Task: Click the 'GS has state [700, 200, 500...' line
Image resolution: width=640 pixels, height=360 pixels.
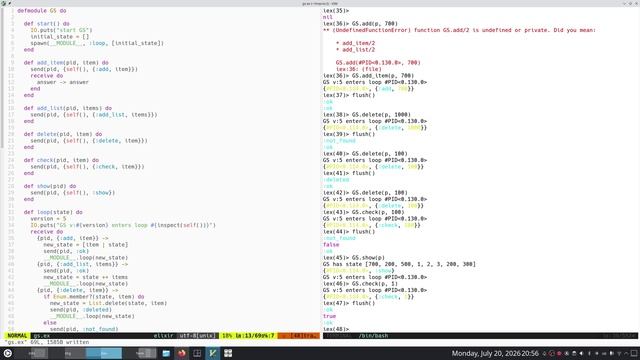Action: point(399,264)
